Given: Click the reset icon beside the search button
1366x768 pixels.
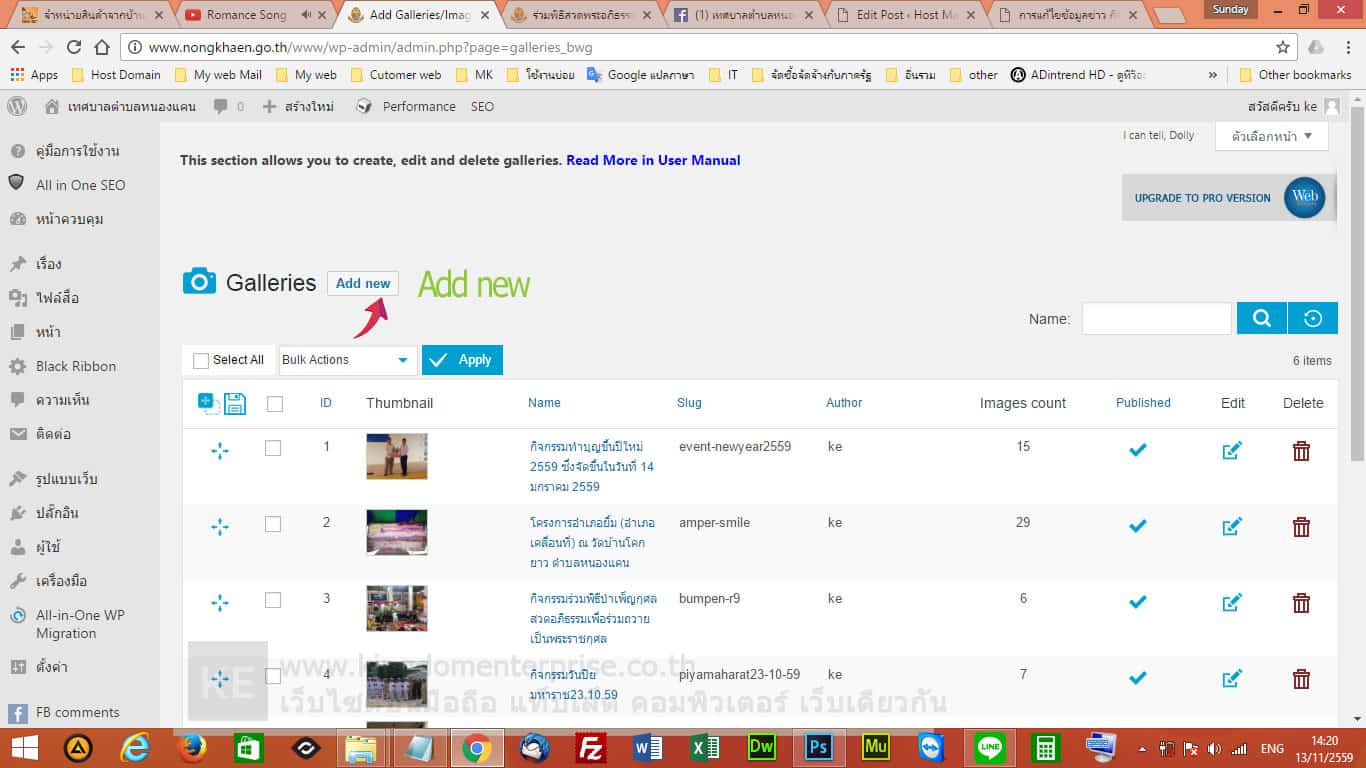Looking at the screenshot, I should pyautogui.click(x=1313, y=318).
